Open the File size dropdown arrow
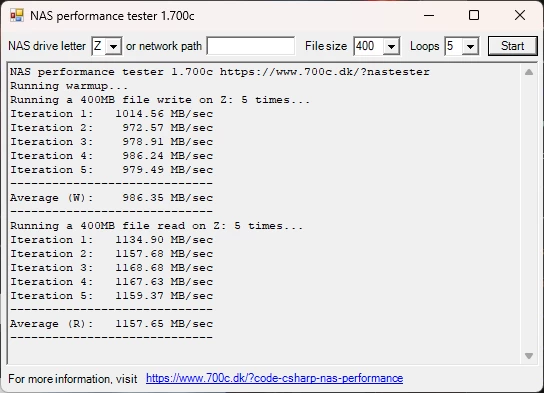 [391, 46]
